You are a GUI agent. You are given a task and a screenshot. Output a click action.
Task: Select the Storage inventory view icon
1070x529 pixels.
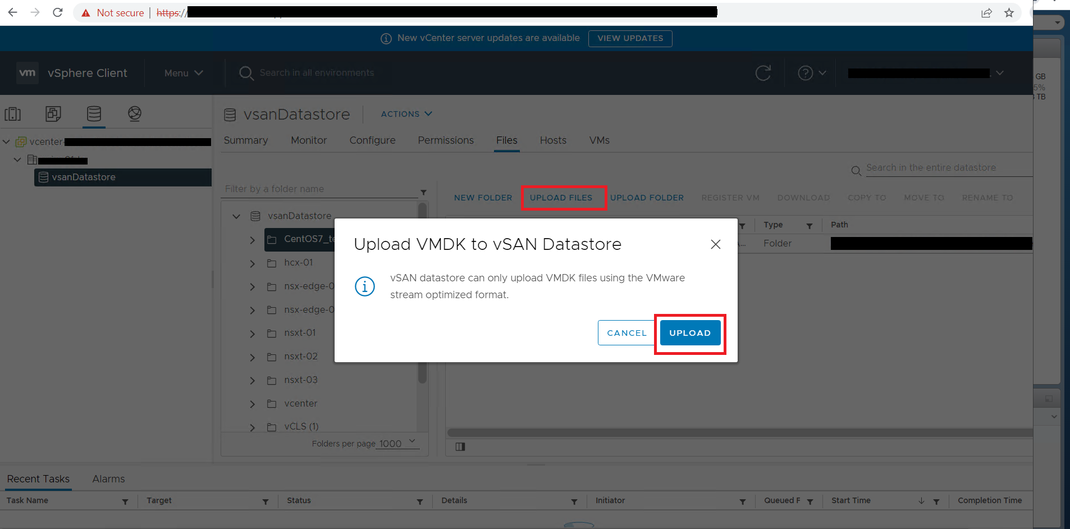click(93, 114)
